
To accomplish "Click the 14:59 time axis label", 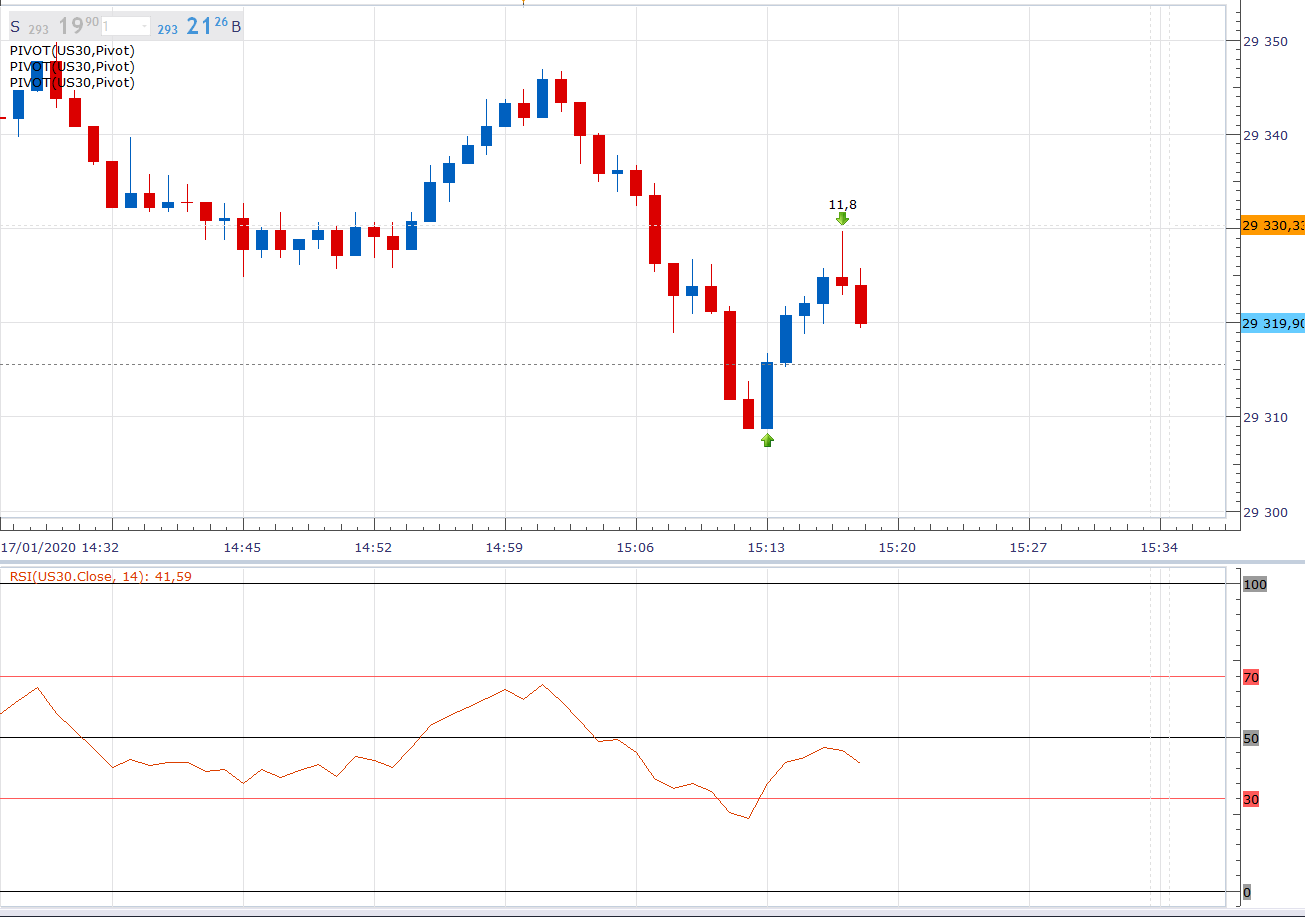I will [505, 547].
